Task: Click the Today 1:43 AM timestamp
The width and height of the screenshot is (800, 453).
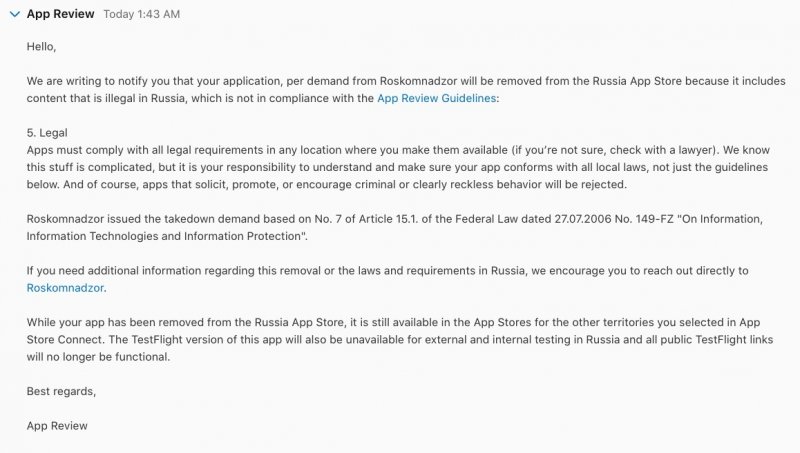Action: 143,15
